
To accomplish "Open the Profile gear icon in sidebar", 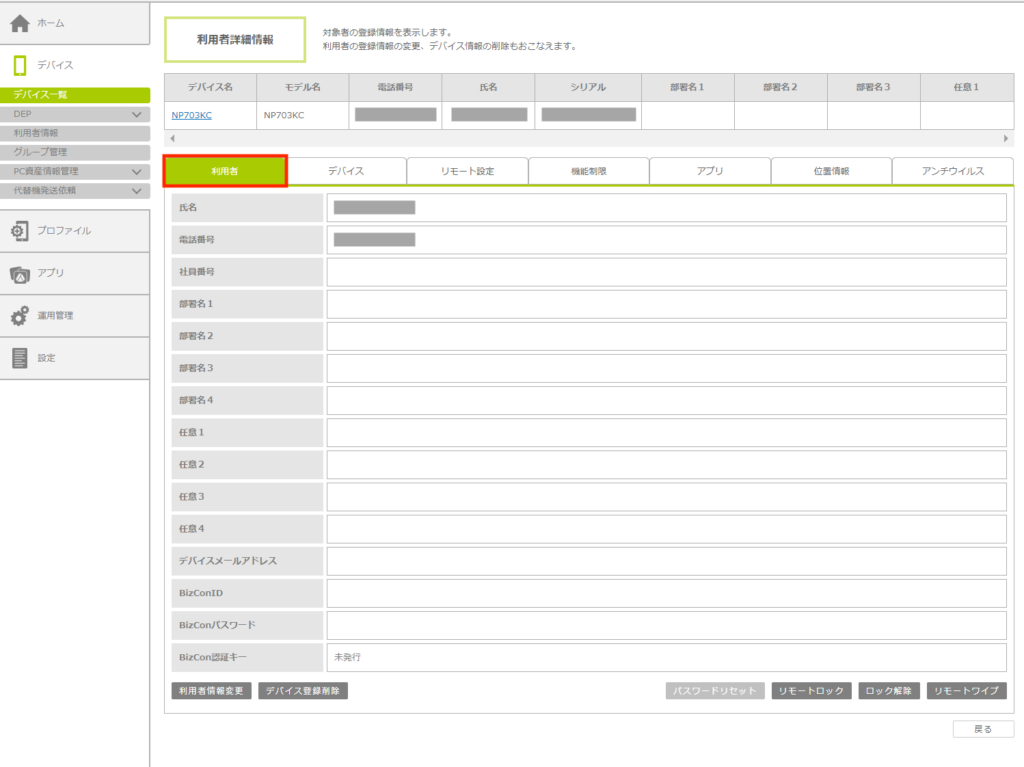I will [20, 231].
